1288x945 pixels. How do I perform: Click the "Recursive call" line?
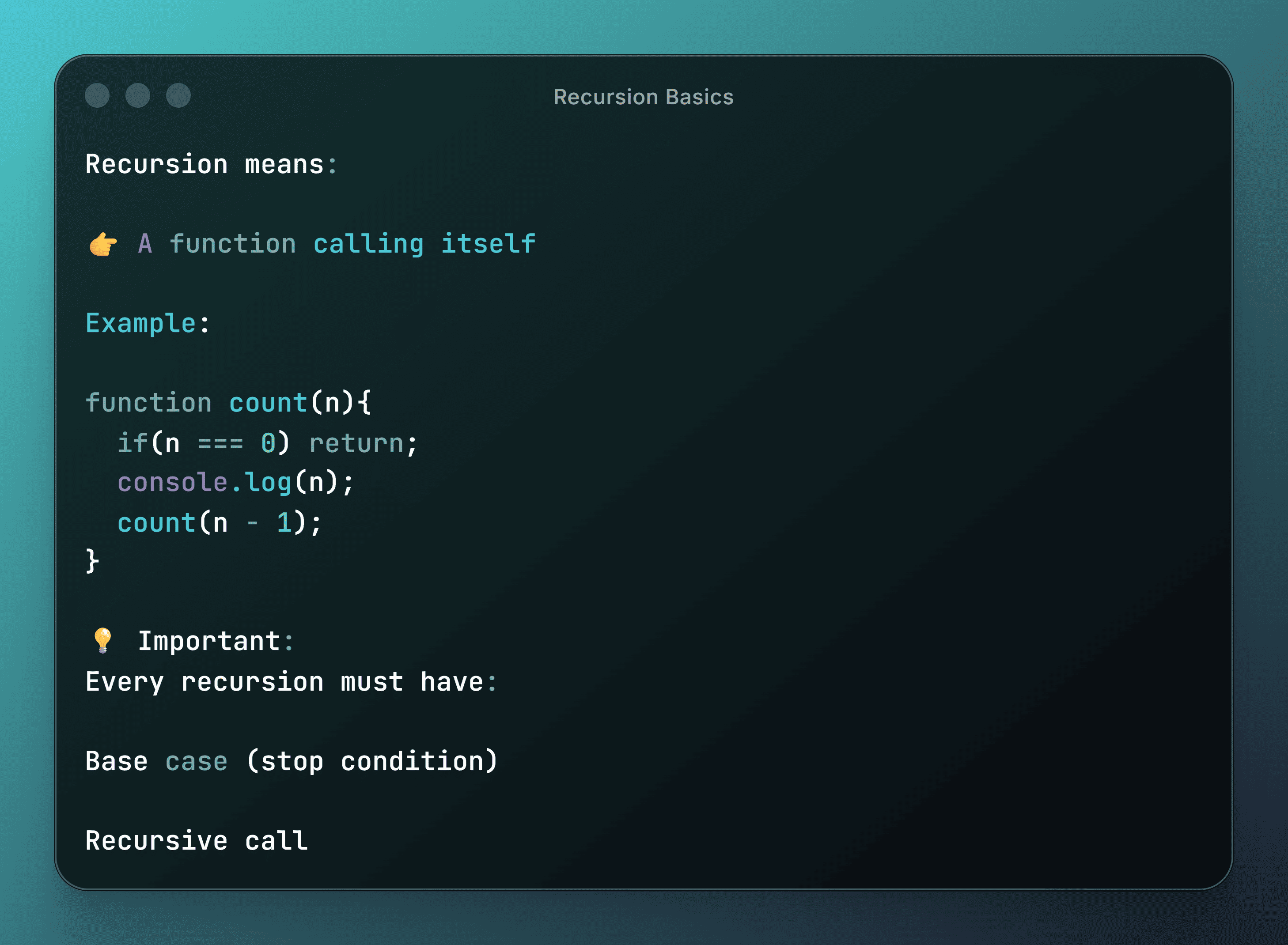[197, 840]
